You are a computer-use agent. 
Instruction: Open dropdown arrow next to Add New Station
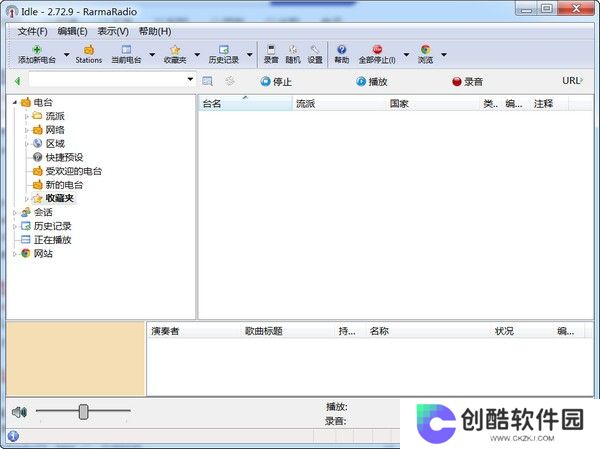pyautogui.click(x=67, y=55)
